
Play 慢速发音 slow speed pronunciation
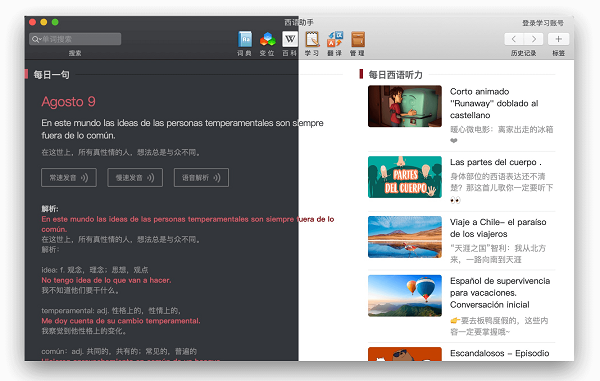coord(135,177)
